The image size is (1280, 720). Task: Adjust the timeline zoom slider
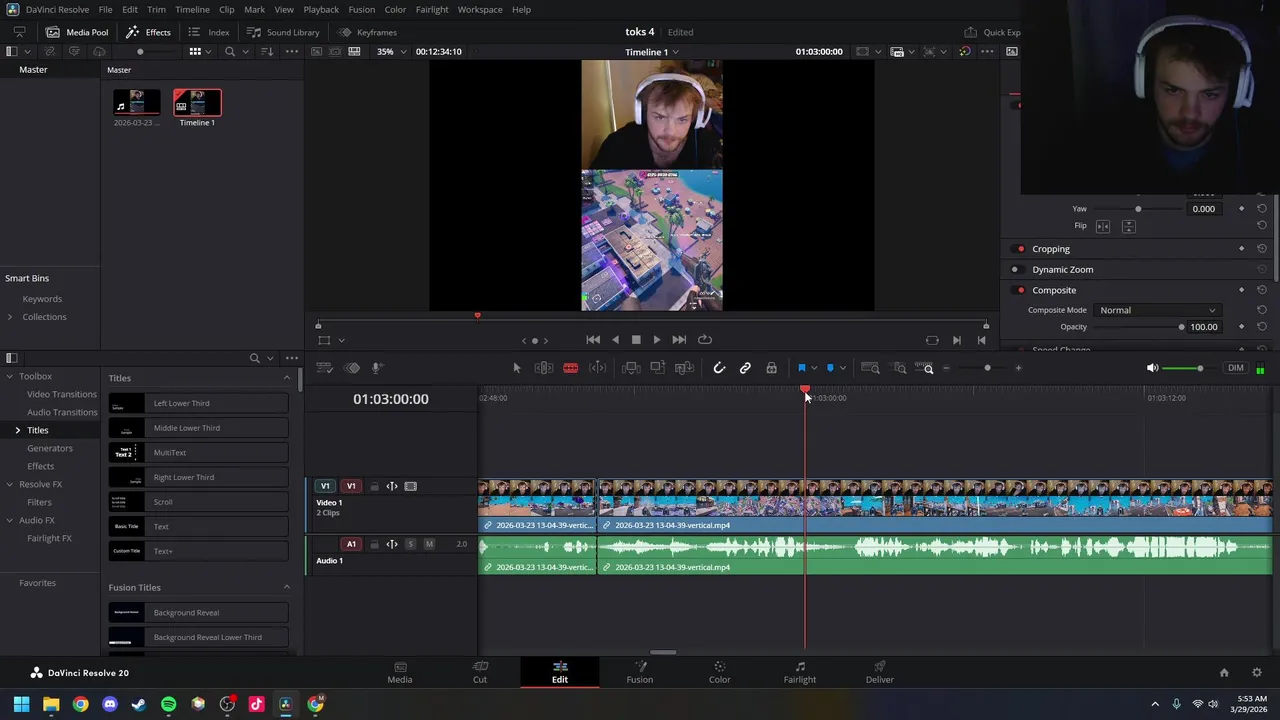[987, 368]
